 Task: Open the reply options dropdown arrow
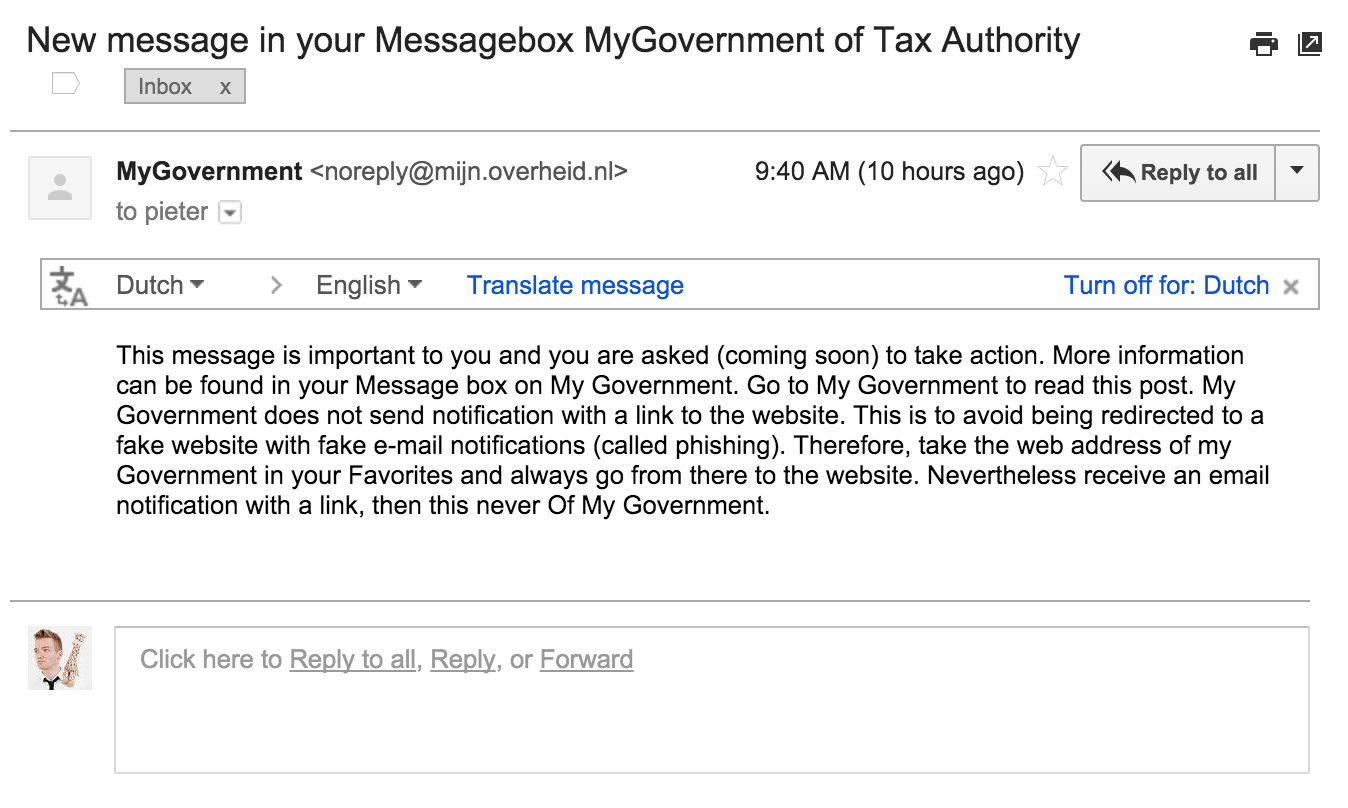(1297, 172)
